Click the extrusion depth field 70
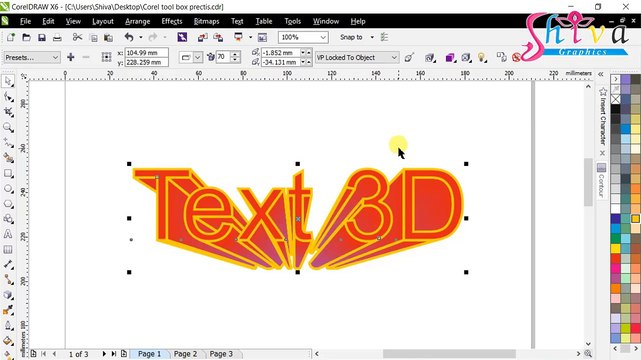This screenshot has width=641, height=360. (x=223, y=57)
